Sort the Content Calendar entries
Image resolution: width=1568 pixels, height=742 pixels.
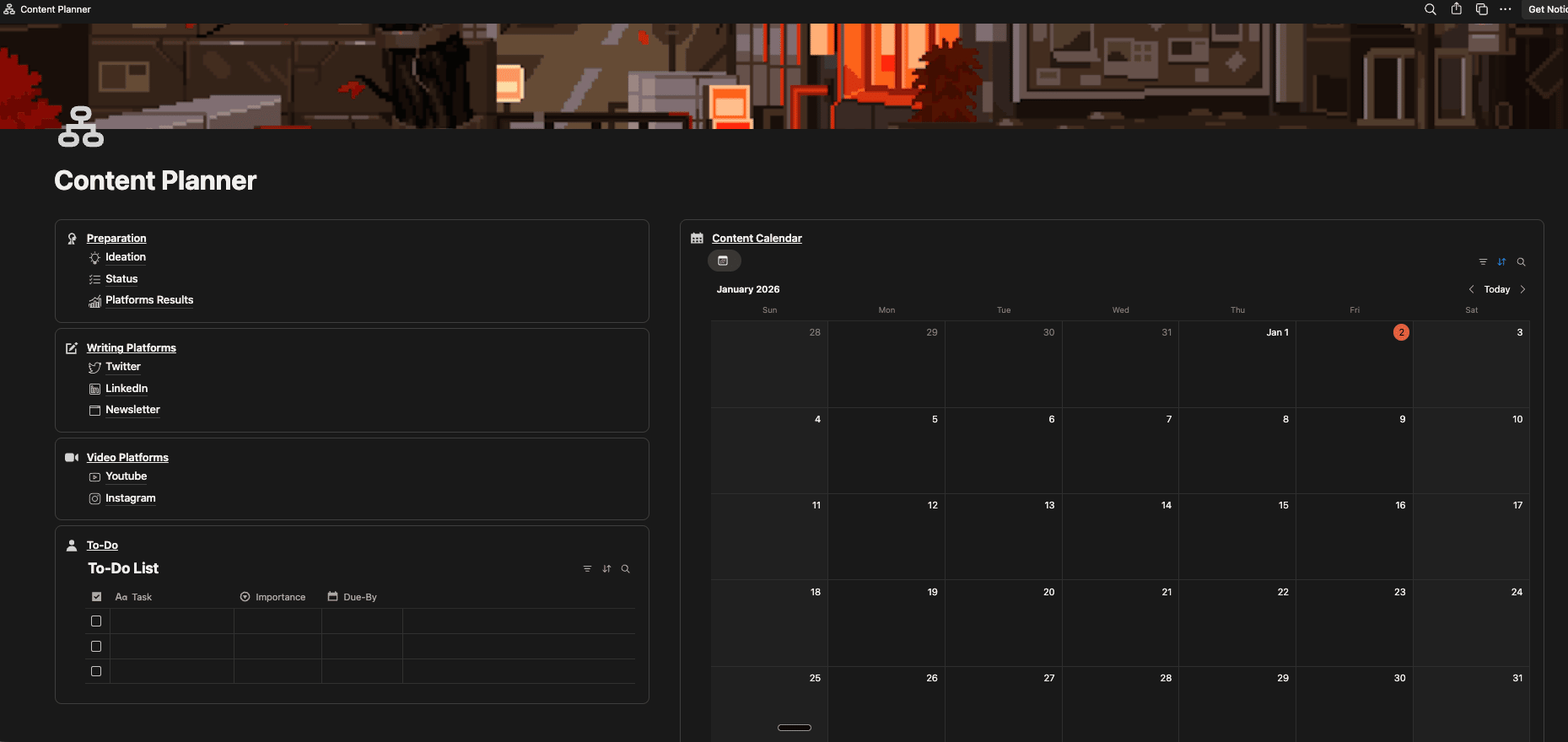[x=1501, y=262]
